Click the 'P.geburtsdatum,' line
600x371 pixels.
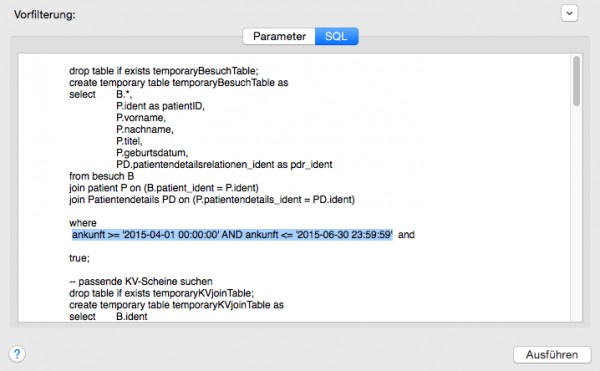pos(152,153)
